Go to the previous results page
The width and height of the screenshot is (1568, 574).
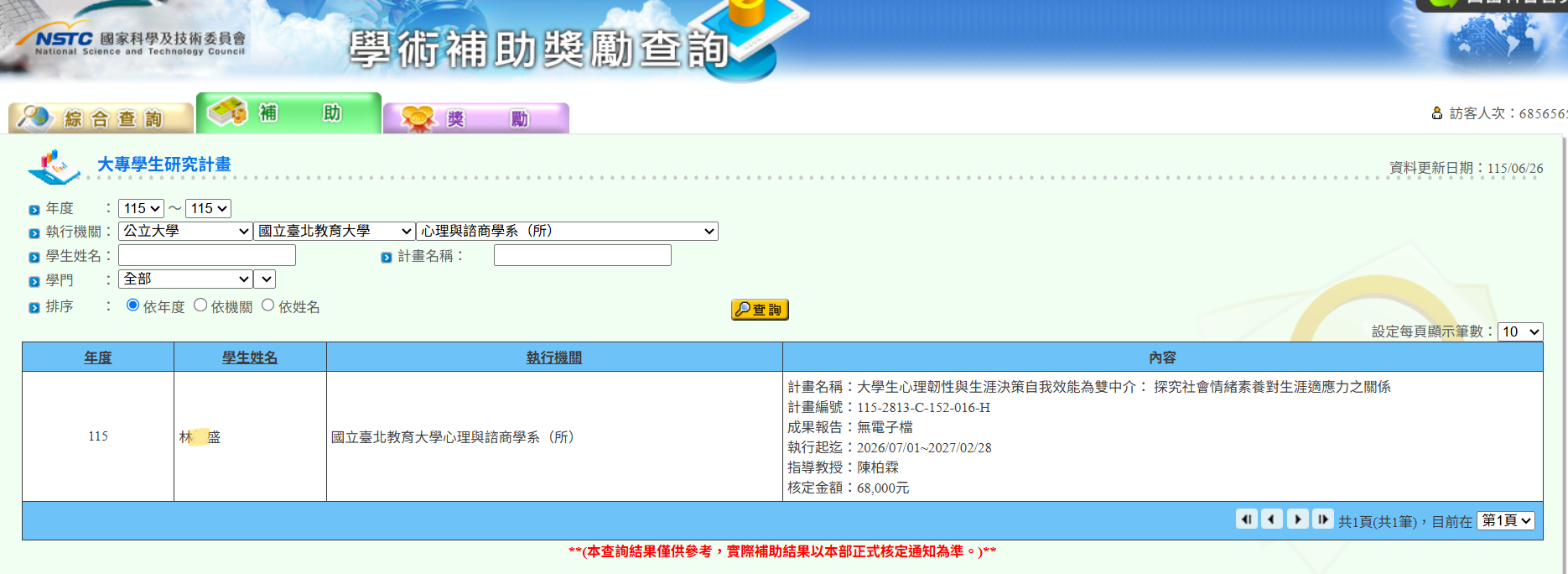(1272, 519)
